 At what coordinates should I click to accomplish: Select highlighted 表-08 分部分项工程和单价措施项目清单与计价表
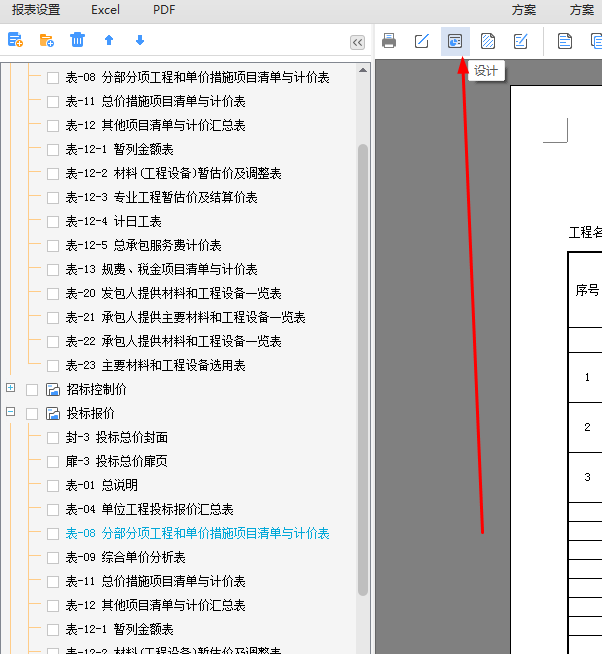(x=197, y=533)
